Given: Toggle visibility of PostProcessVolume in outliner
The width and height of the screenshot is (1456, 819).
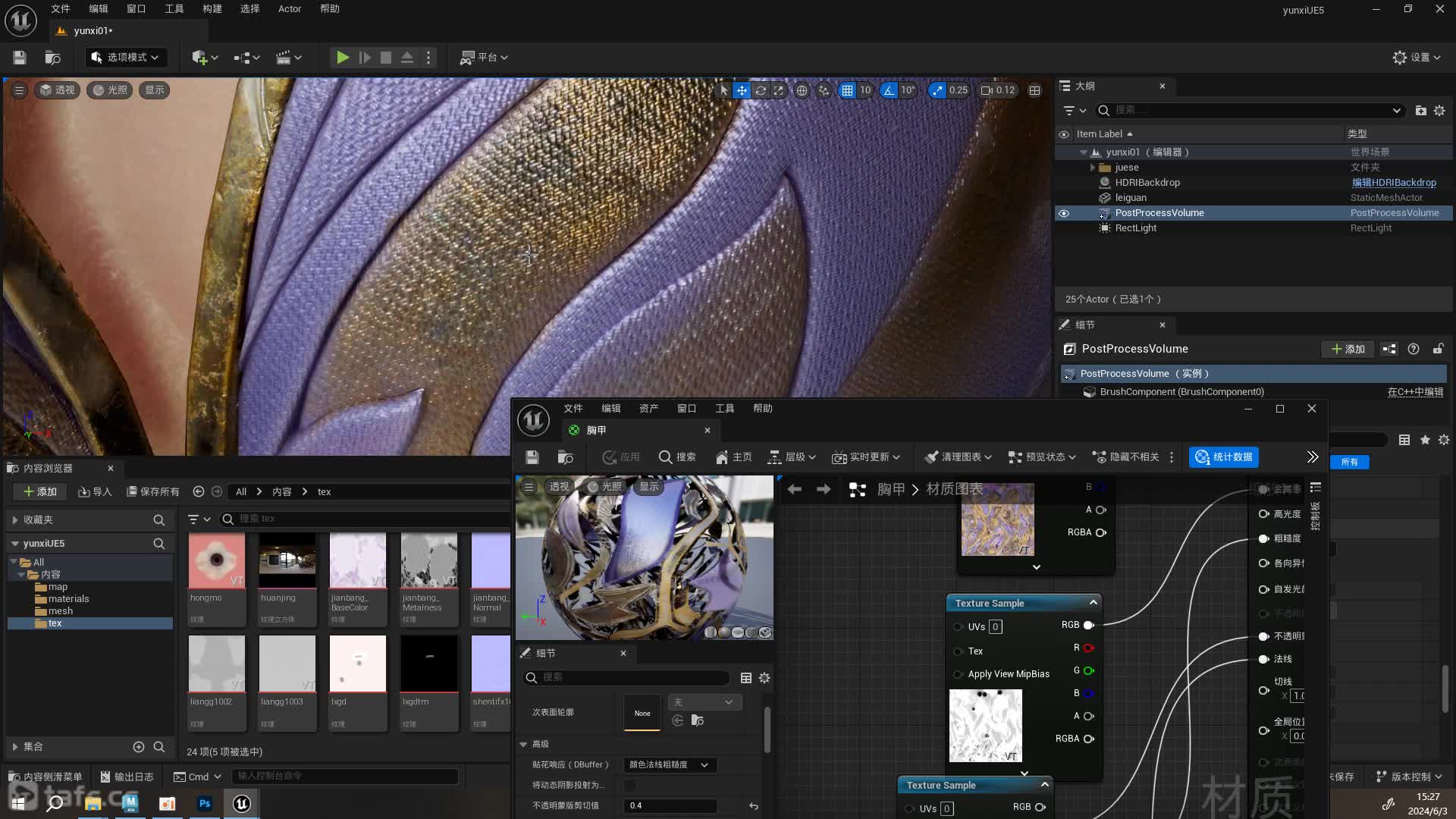Looking at the screenshot, I should tap(1064, 213).
